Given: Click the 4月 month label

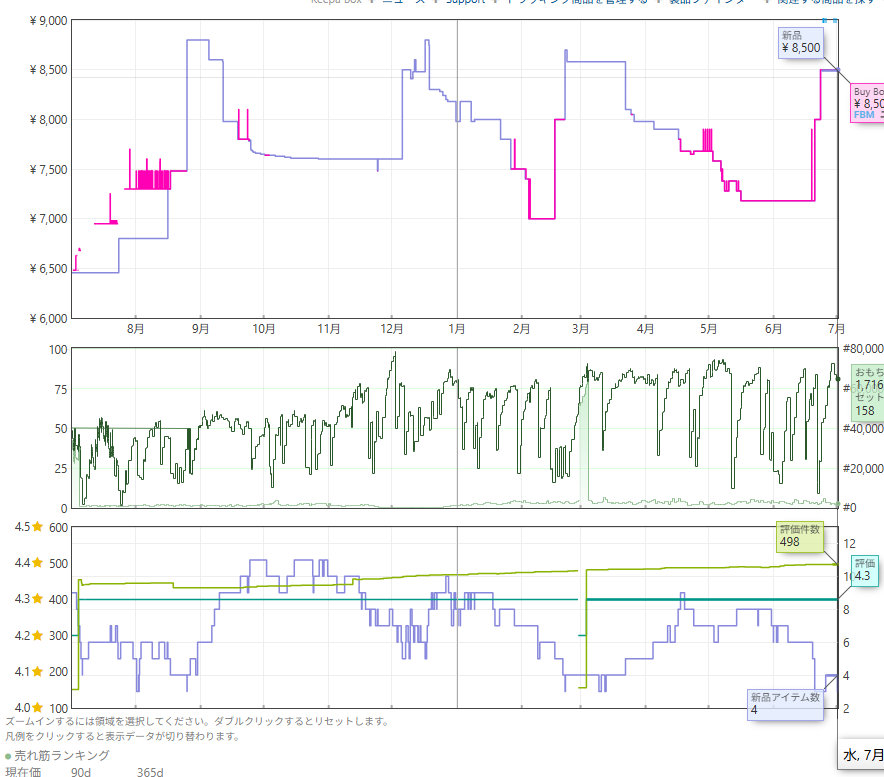Looking at the screenshot, I should (x=645, y=329).
